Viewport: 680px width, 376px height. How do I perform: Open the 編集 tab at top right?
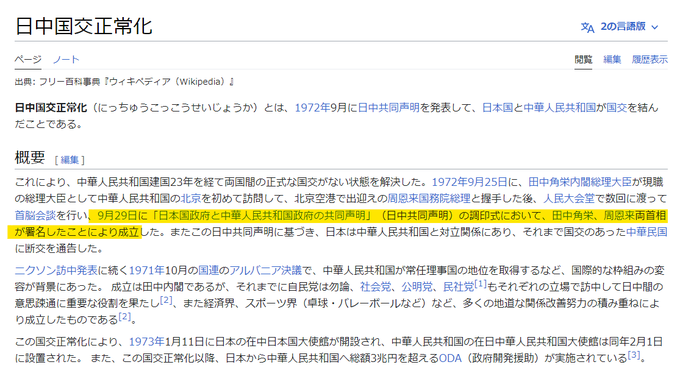(x=612, y=59)
